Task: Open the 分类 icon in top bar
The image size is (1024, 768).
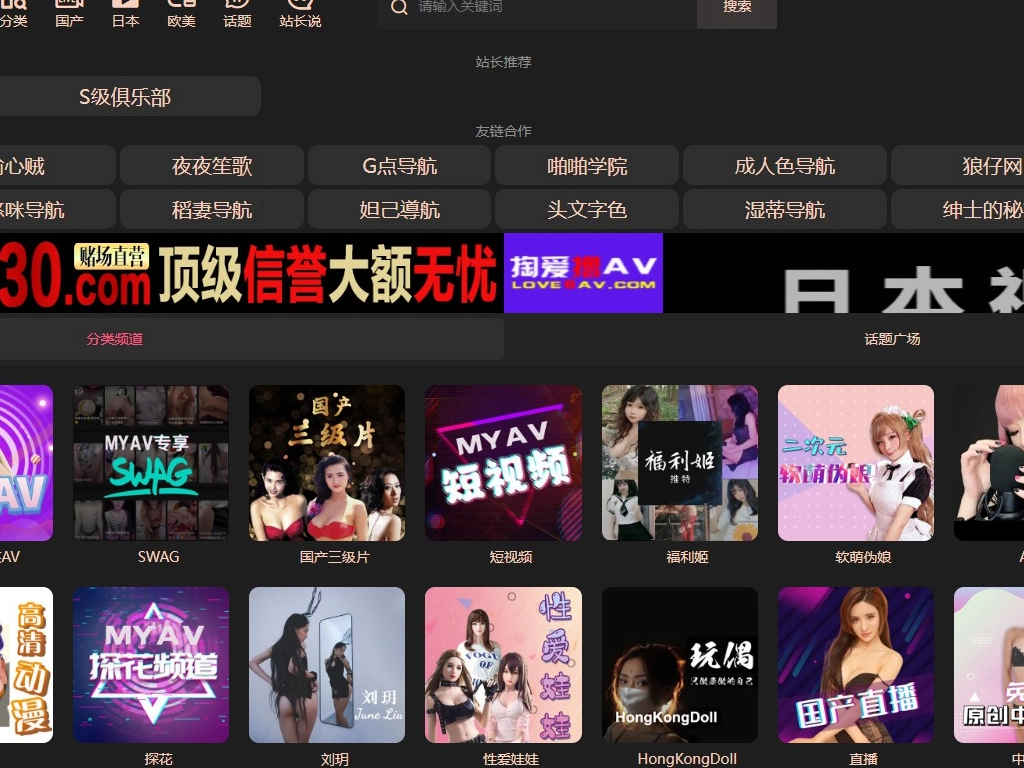Action: coord(13,6)
